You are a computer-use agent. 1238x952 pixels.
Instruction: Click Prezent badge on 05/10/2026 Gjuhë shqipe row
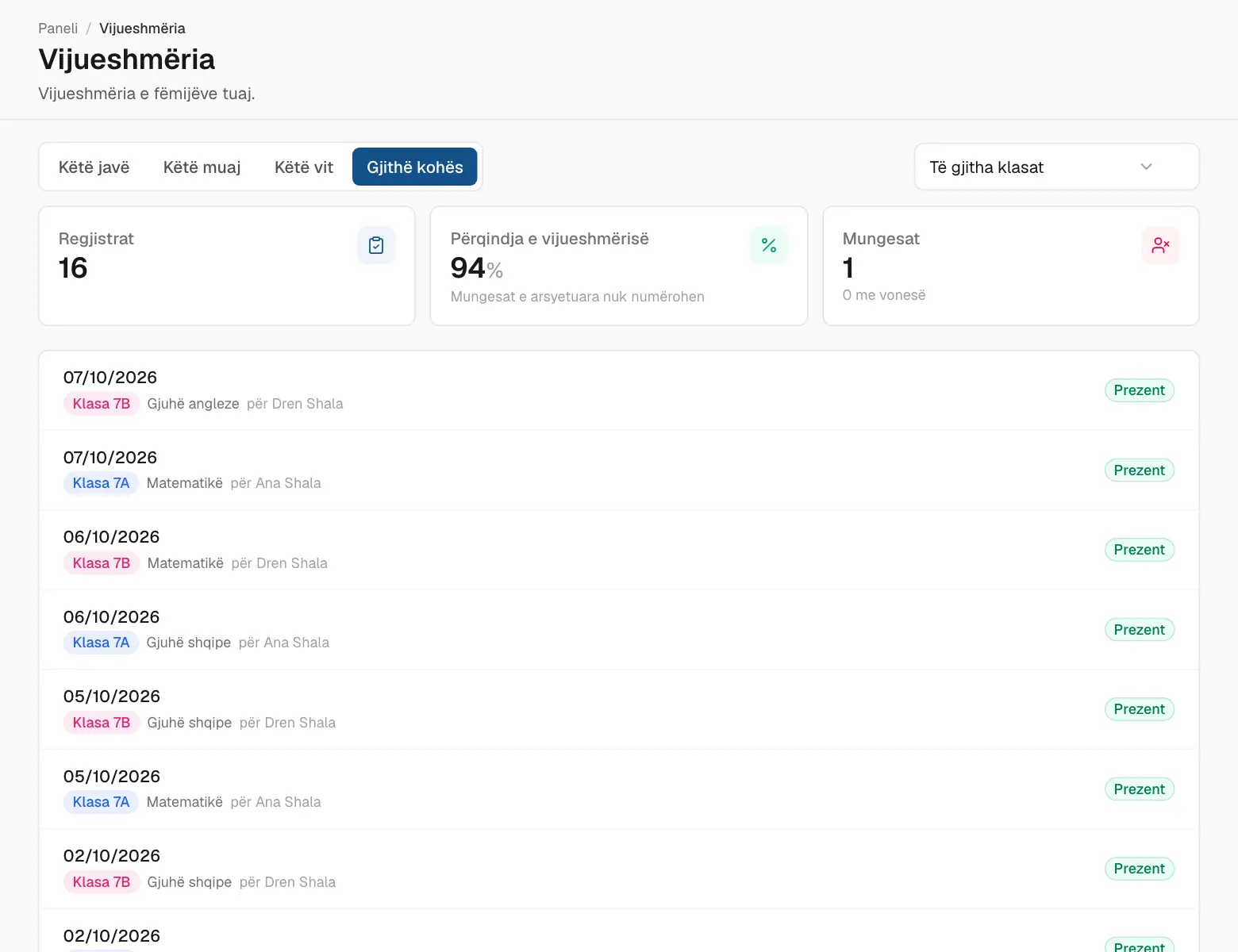[x=1139, y=709]
